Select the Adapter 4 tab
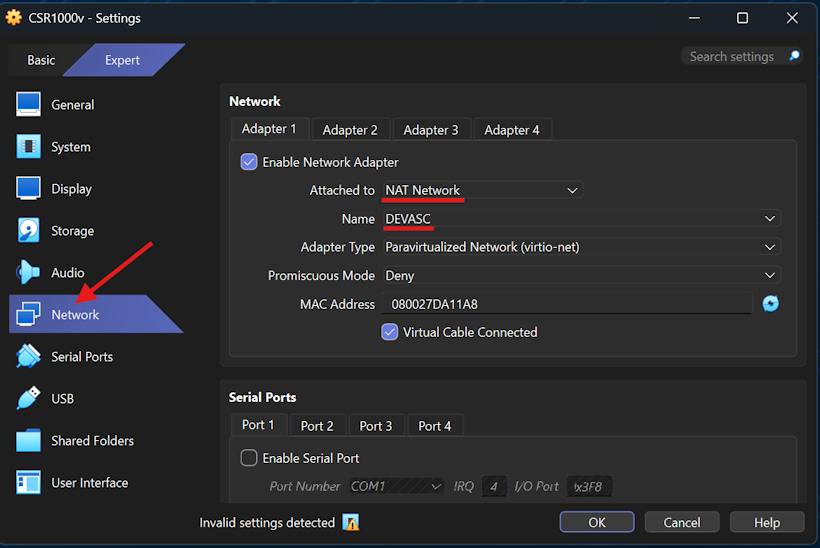Viewport: 820px width, 548px height. pos(511,130)
